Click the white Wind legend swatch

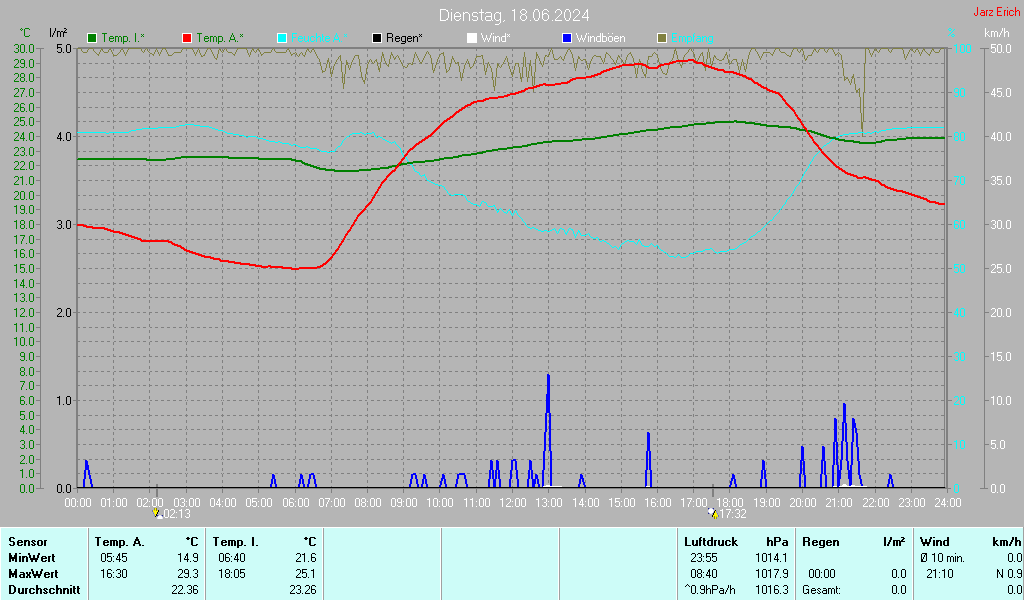click(x=472, y=39)
